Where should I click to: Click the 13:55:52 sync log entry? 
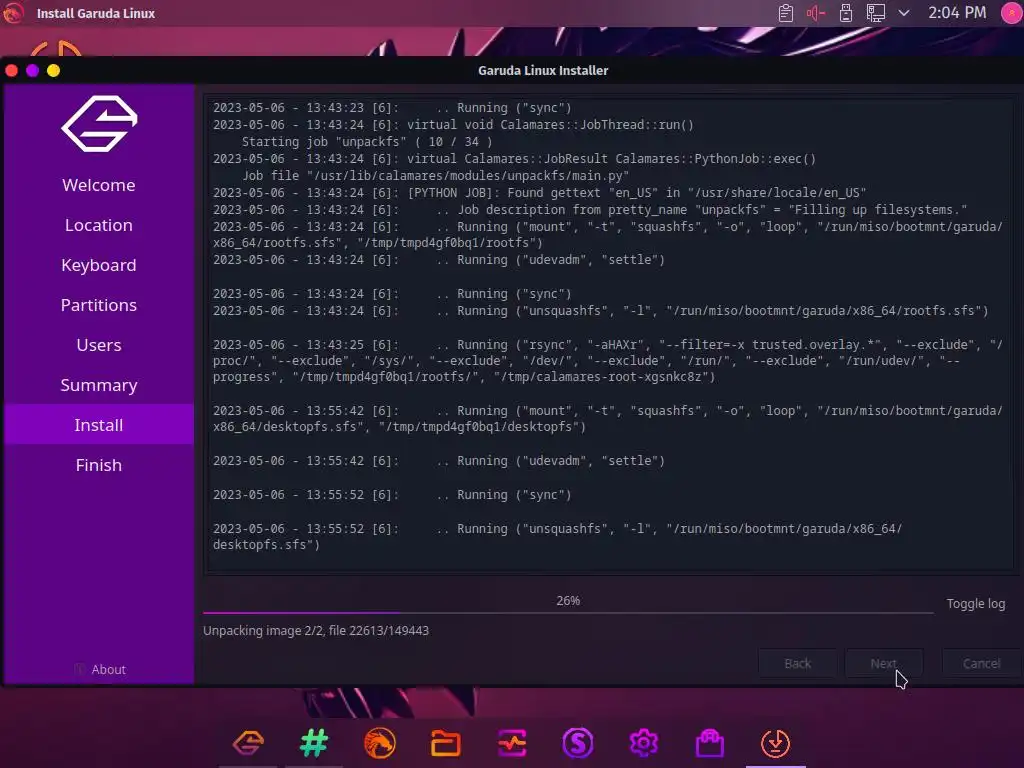pyautogui.click(x=392, y=494)
